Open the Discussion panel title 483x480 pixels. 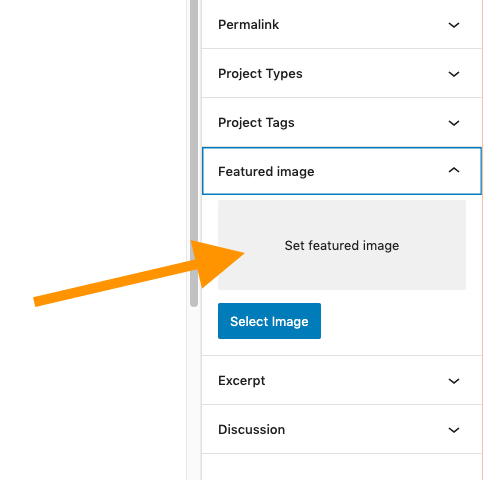tap(251, 430)
